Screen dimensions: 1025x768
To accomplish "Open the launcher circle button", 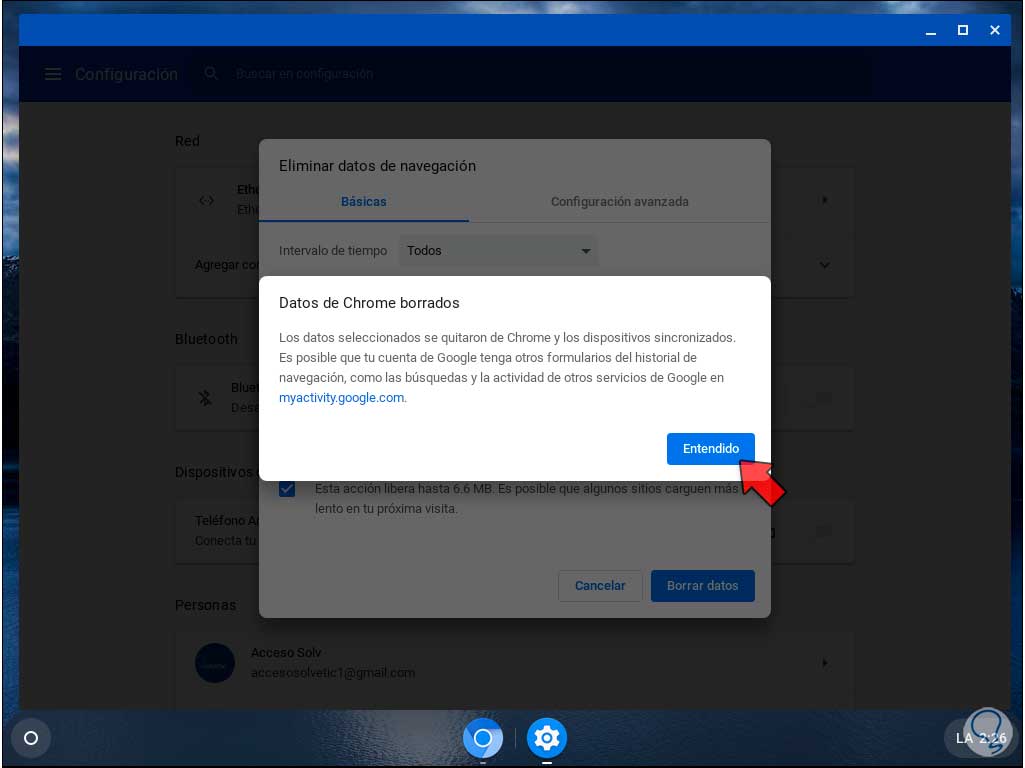I will pyautogui.click(x=31, y=738).
